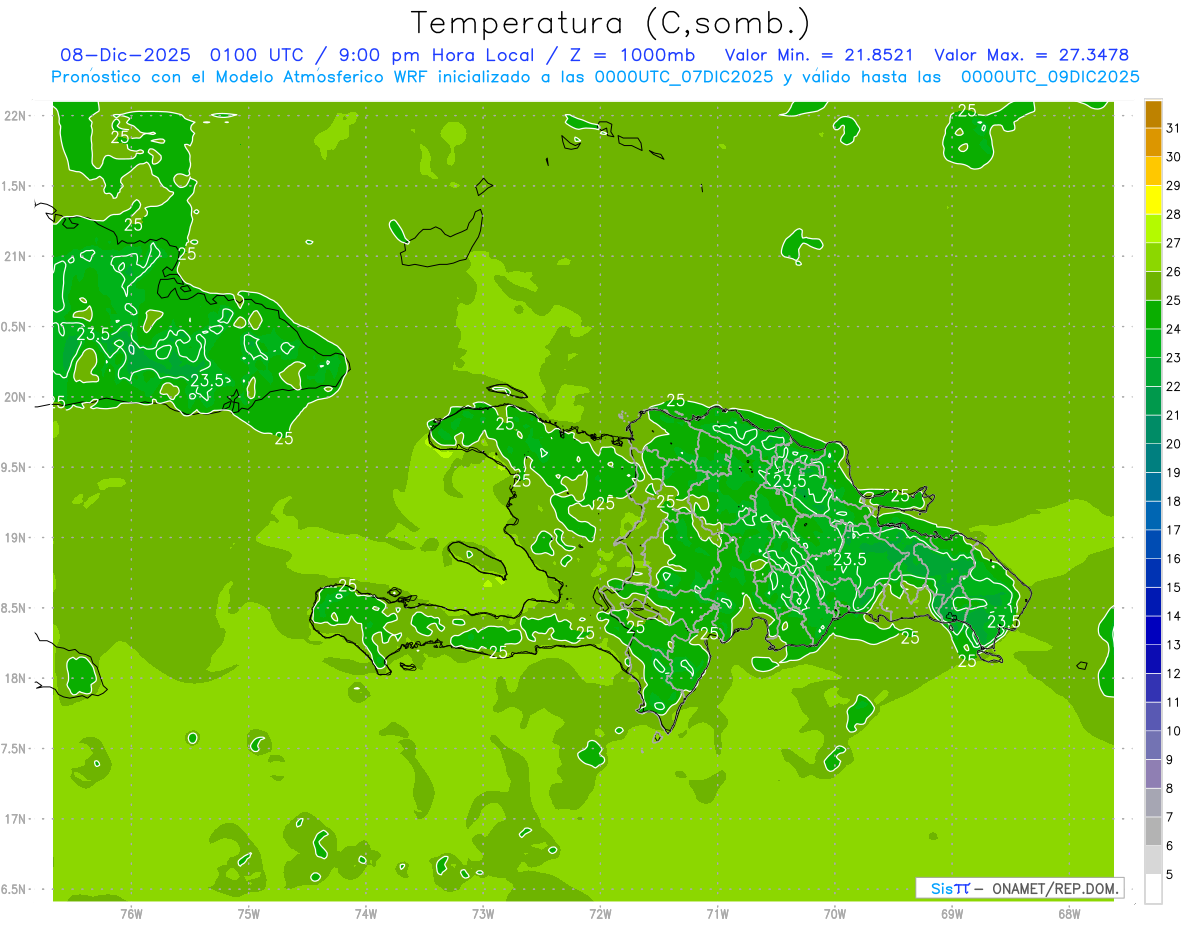Click the 68W longitude axis label
This screenshot has width=1200, height=927.
[1069, 913]
